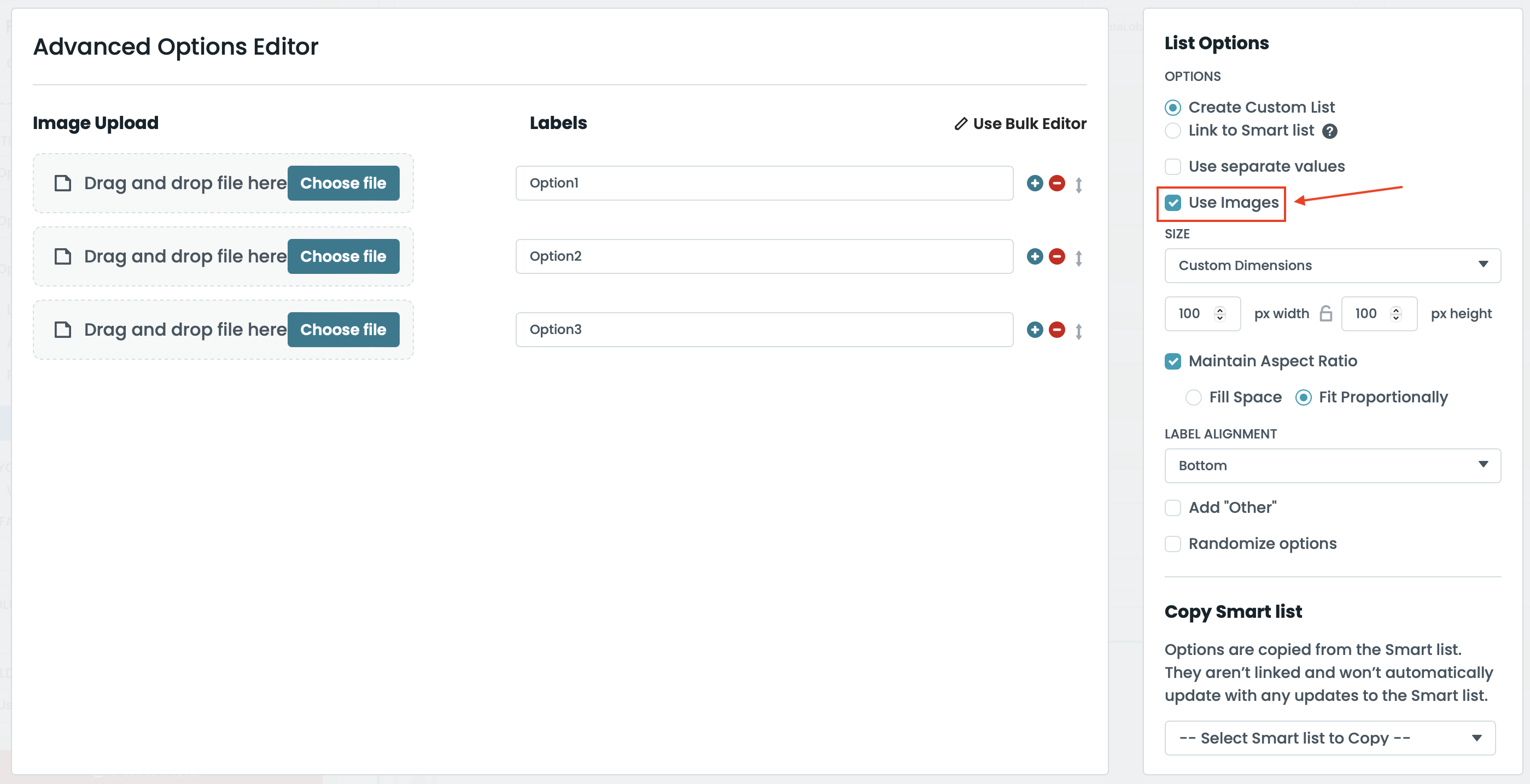Click the help icon beside Link to Smart list

pyautogui.click(x=1329, y=131)
